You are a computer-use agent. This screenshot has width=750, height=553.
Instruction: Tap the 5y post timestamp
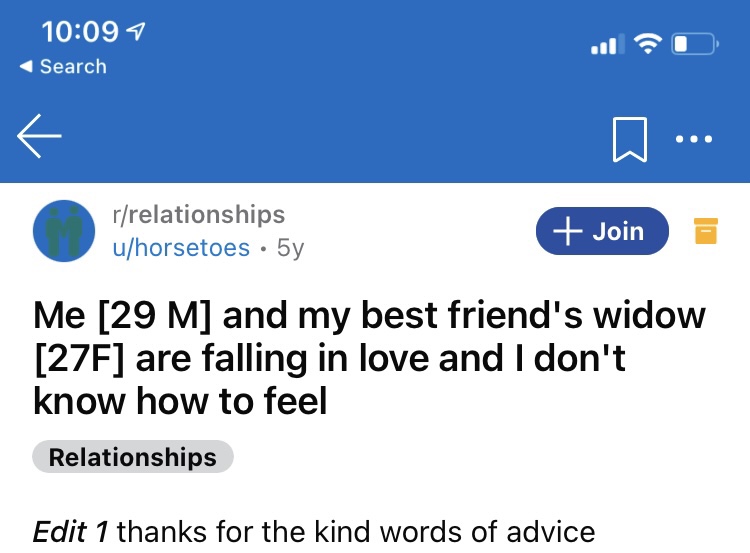pos(290,247)
